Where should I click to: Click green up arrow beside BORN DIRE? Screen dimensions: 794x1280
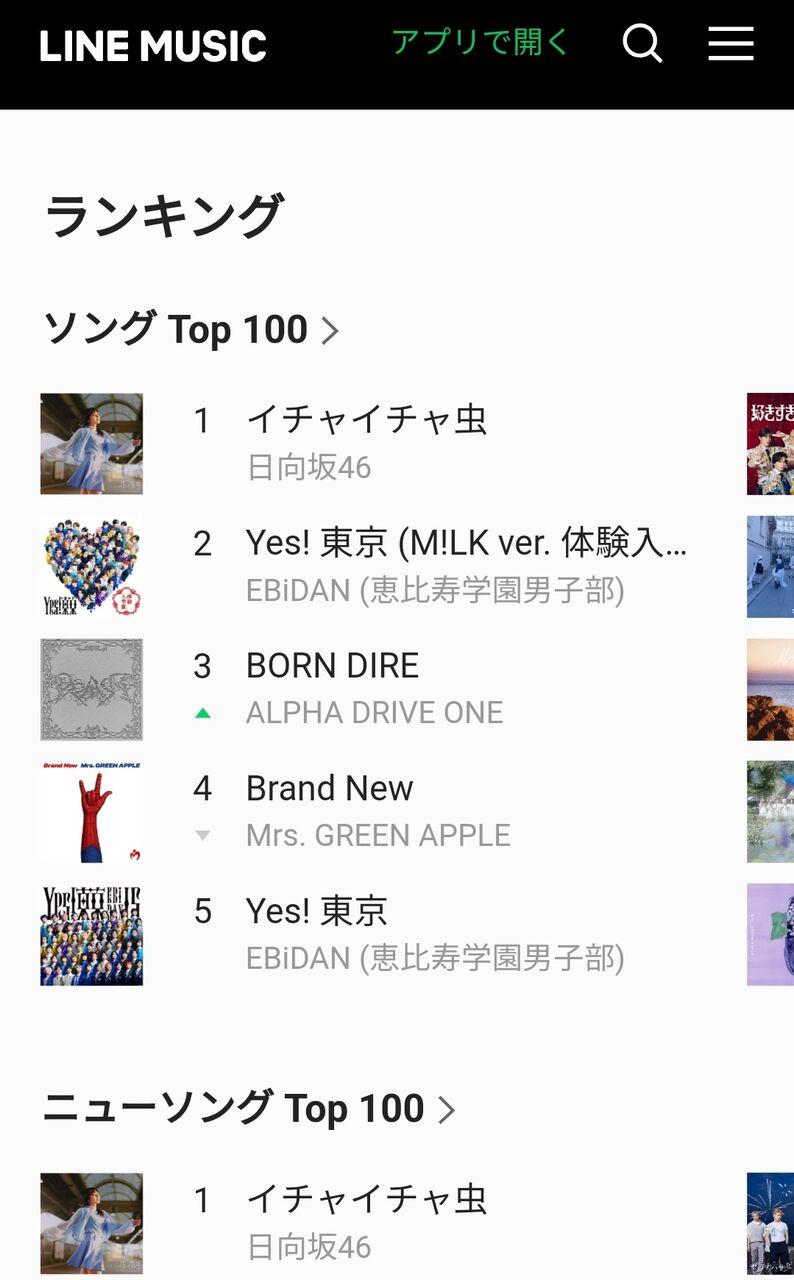tap(203, 713)
